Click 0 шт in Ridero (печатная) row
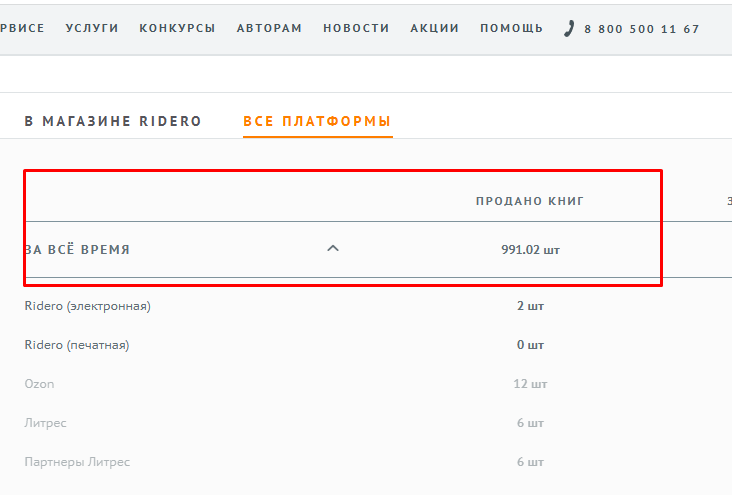 coord(530,345)
